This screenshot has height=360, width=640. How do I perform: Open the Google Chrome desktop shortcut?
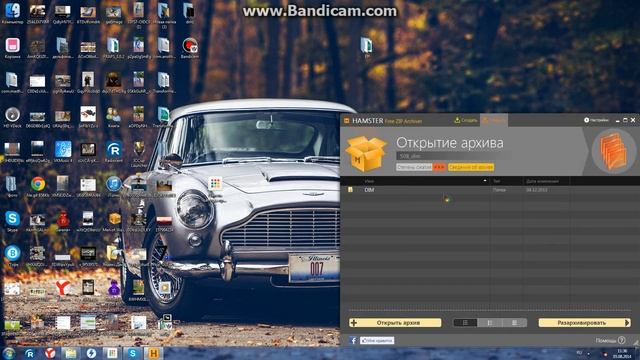click(38, 187)
